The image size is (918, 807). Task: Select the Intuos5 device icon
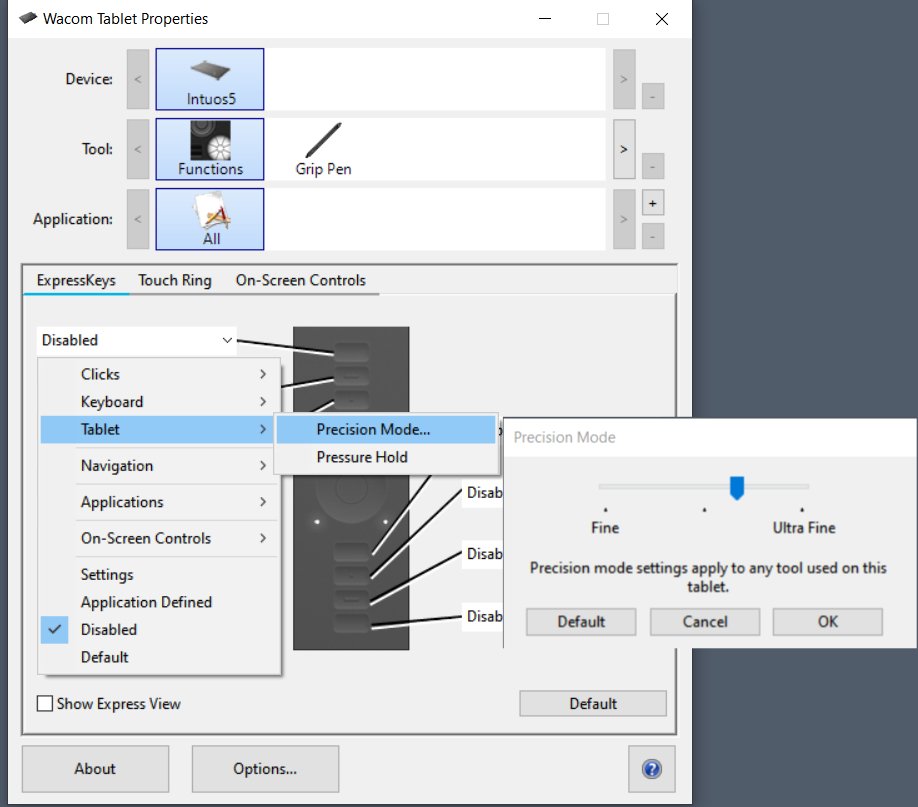pyautogui.click(x=210, y=79)
